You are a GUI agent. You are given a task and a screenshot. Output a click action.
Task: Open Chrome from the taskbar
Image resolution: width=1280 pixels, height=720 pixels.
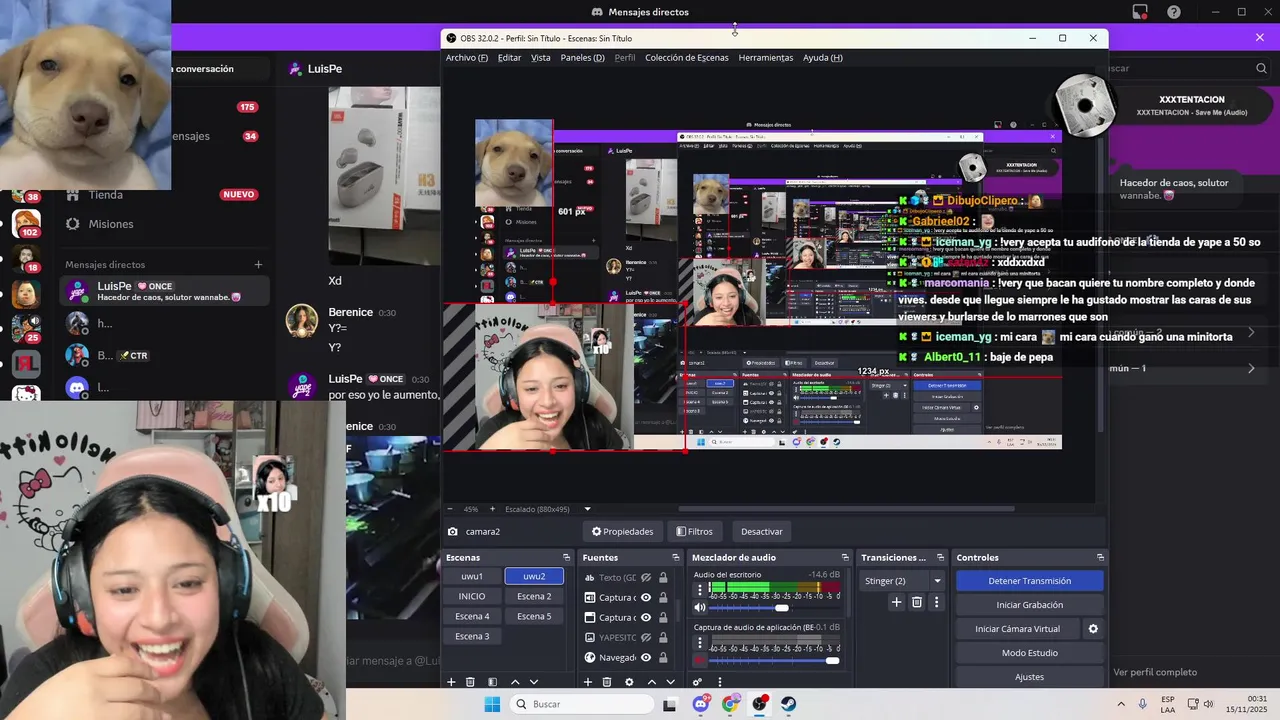pyautogui.click(x=731, y=704)
